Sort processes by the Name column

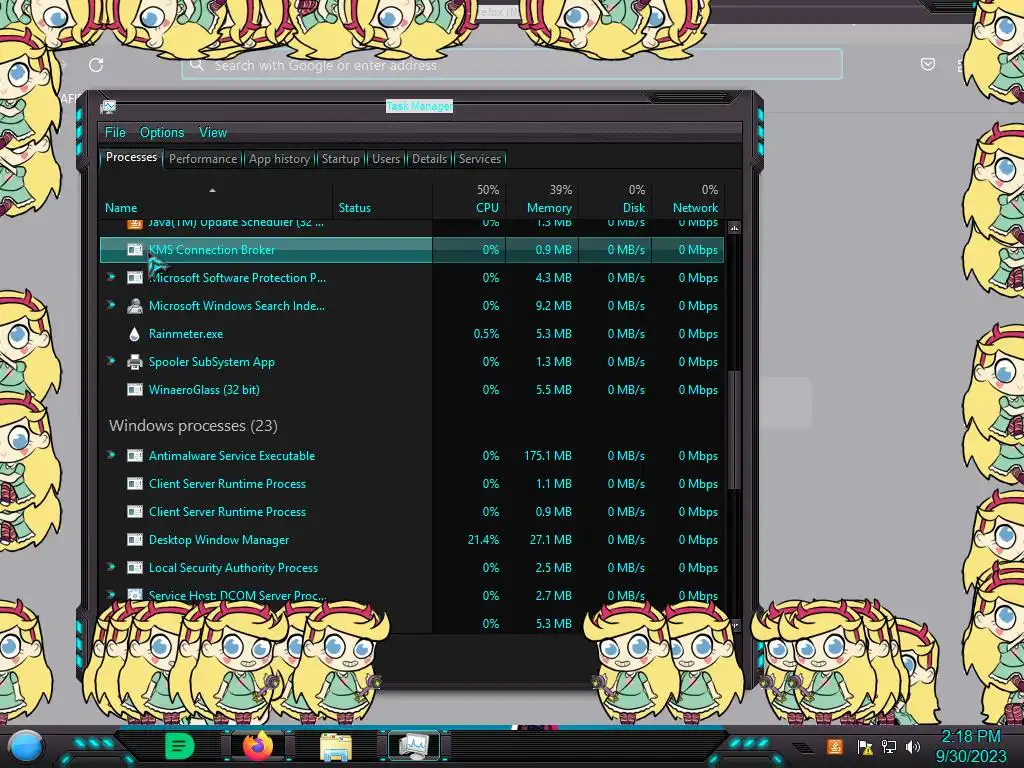(216, 200)
